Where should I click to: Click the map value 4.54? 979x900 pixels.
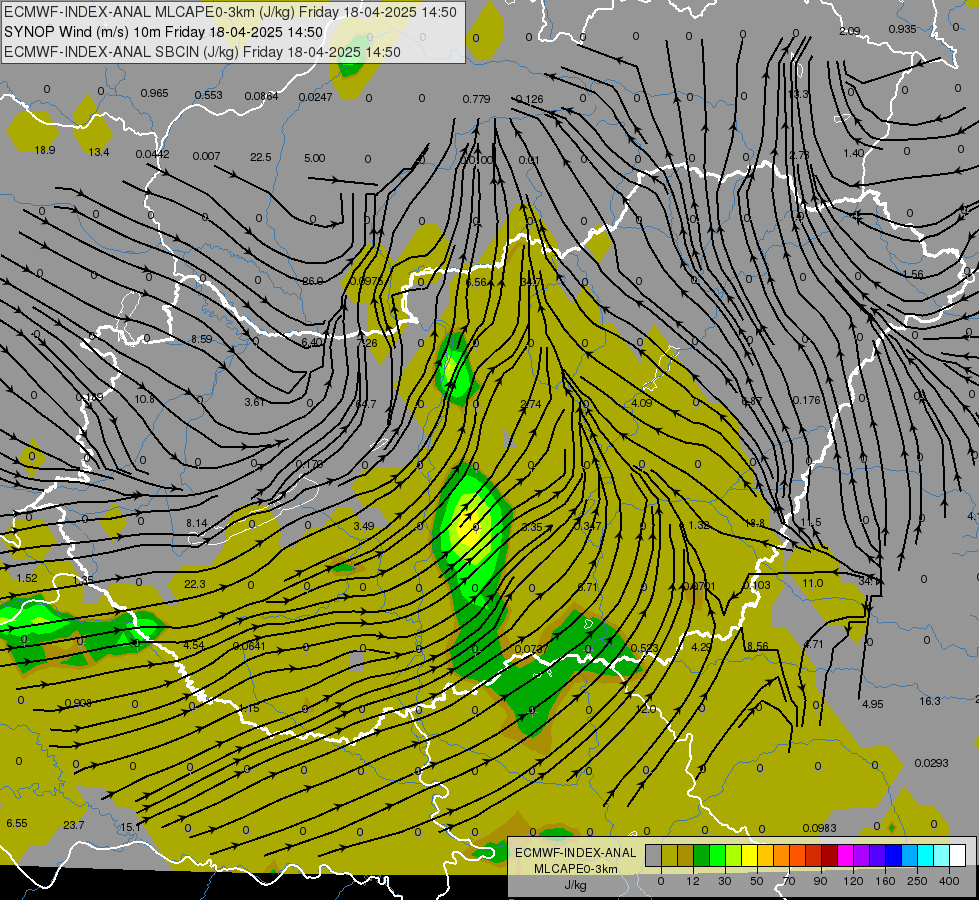click(194, 645)
